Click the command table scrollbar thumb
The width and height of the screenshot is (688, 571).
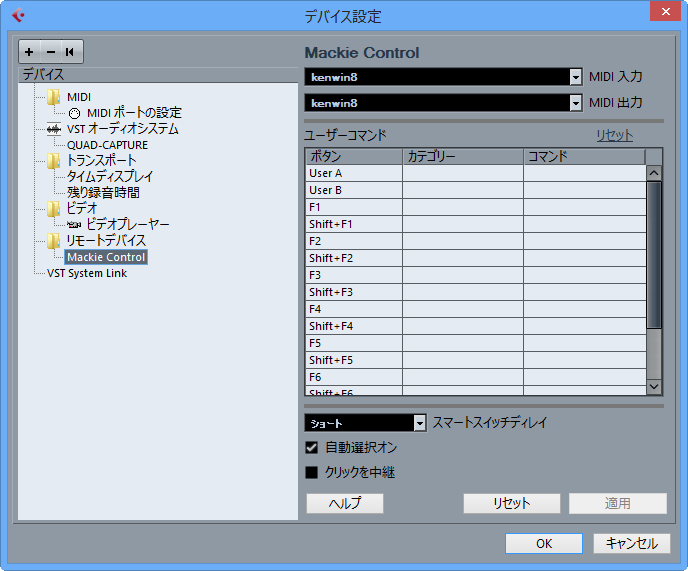click(x=654, y=255)
